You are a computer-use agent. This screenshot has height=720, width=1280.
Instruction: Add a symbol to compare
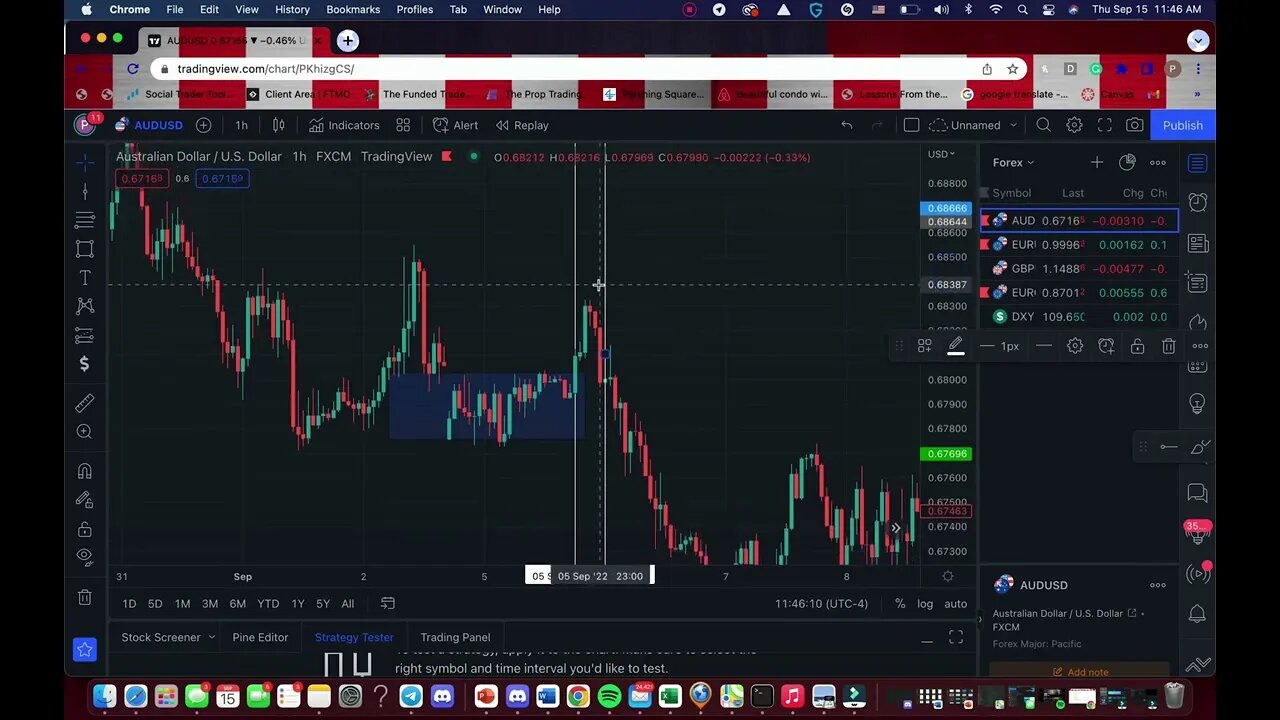click(x=203, y=125)
